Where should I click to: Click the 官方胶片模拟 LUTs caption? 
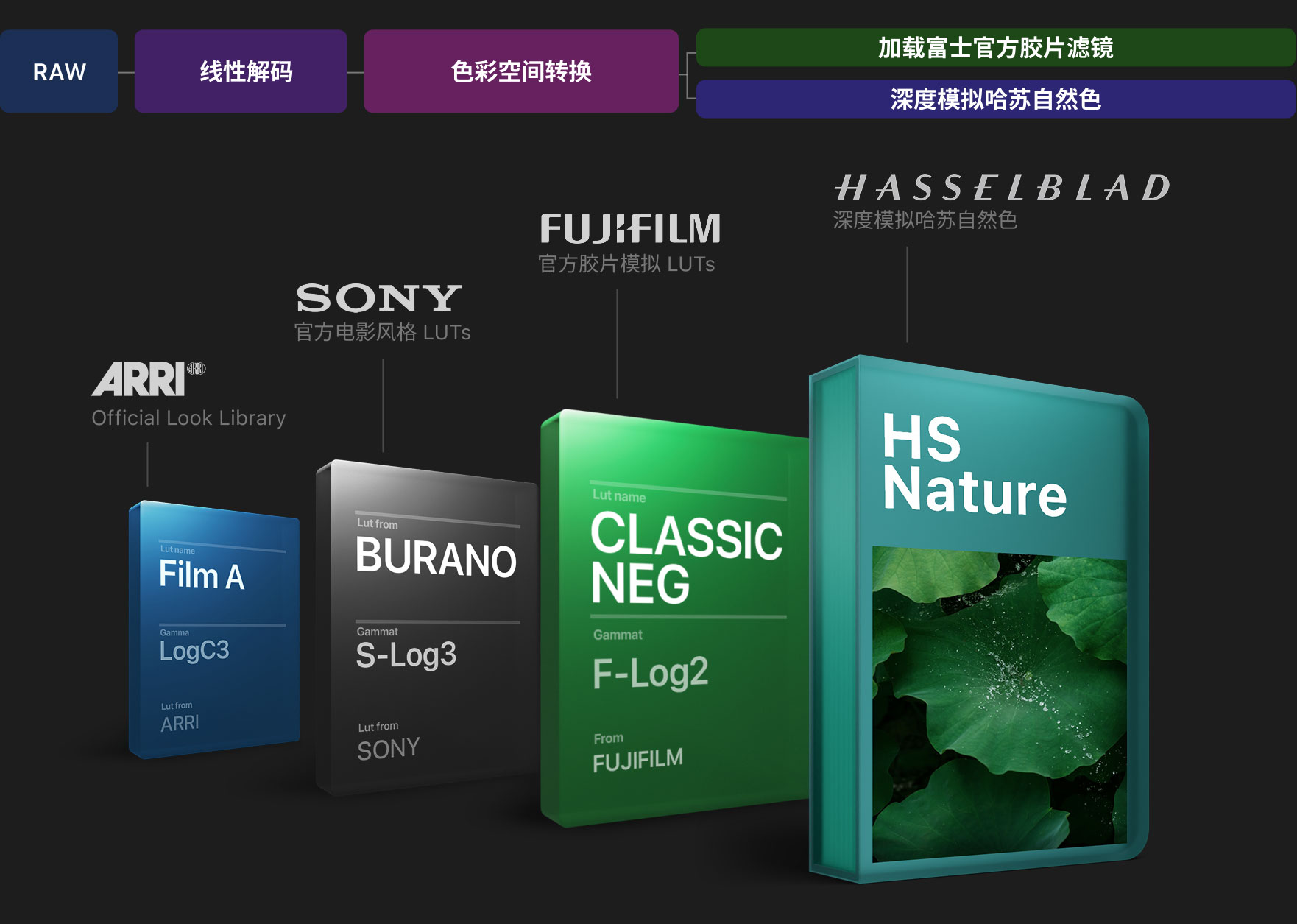coord(626,264)
